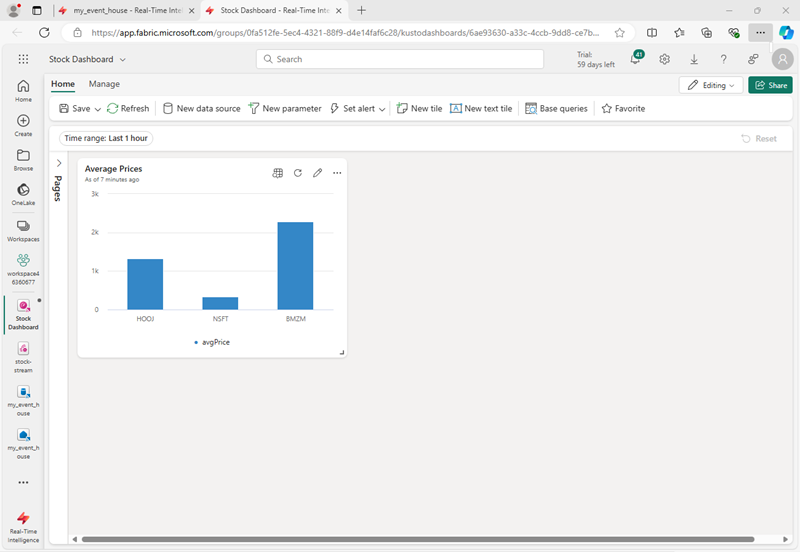Open more menu on Average Prices tile
The width and height of the screenshot is (800, 552).
pos(337,173)
